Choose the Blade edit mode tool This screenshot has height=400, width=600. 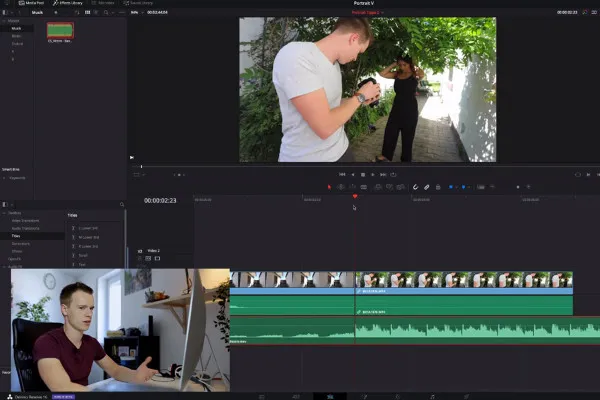click(364, 187)
